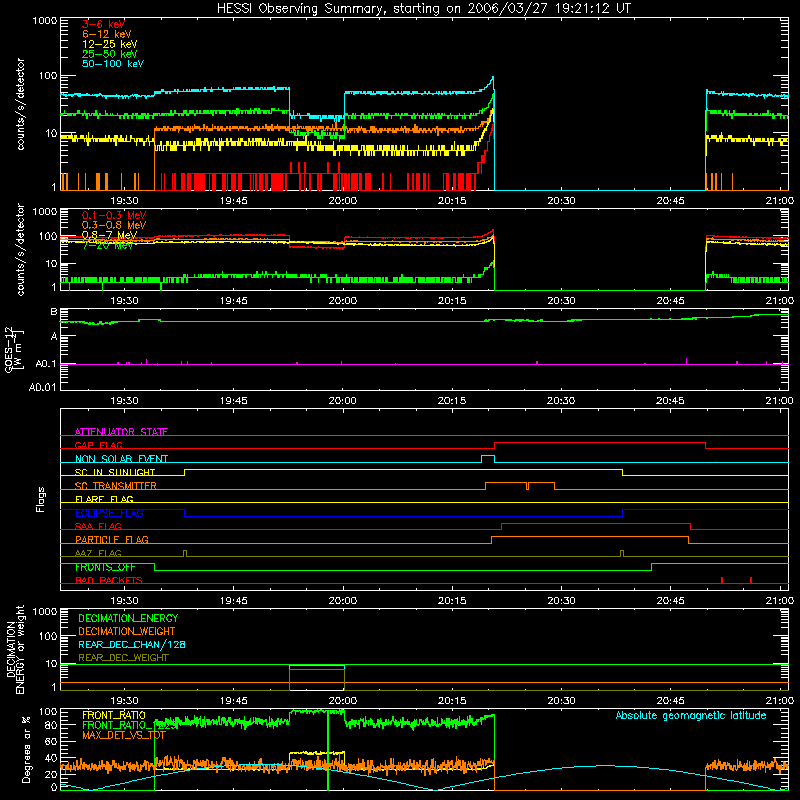Select the SAA_FLAG label
The width and height of the screenshot is (800, 800).
coord(98,526)
